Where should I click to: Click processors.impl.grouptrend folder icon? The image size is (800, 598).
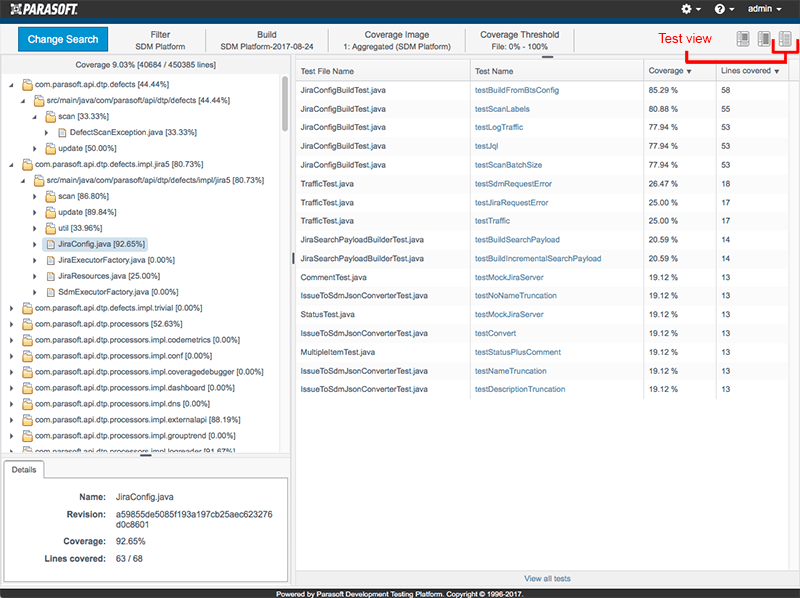pos(27,436)
